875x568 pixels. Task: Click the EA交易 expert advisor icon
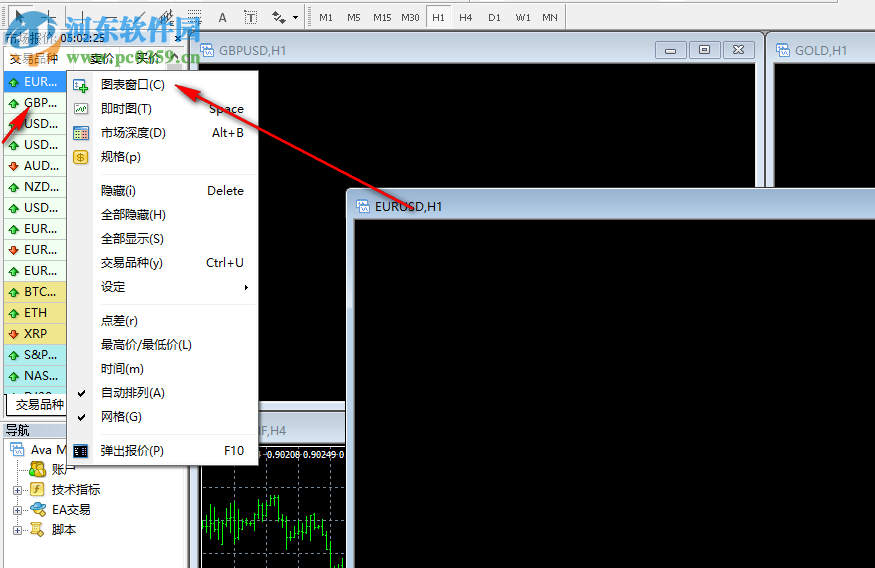[x=38, y=509]
